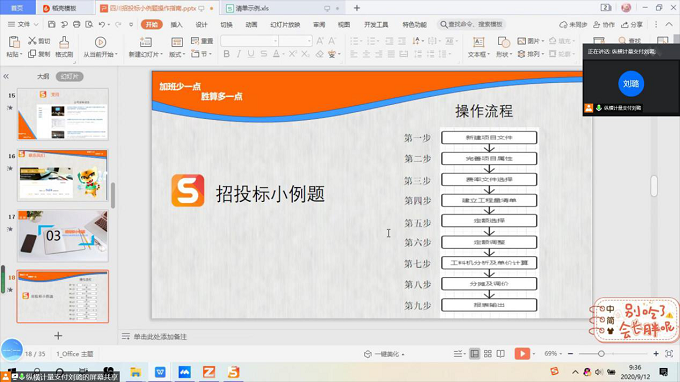
Task: Click the New Slide (新建幻灯片) icon
Action: point(146,42)
